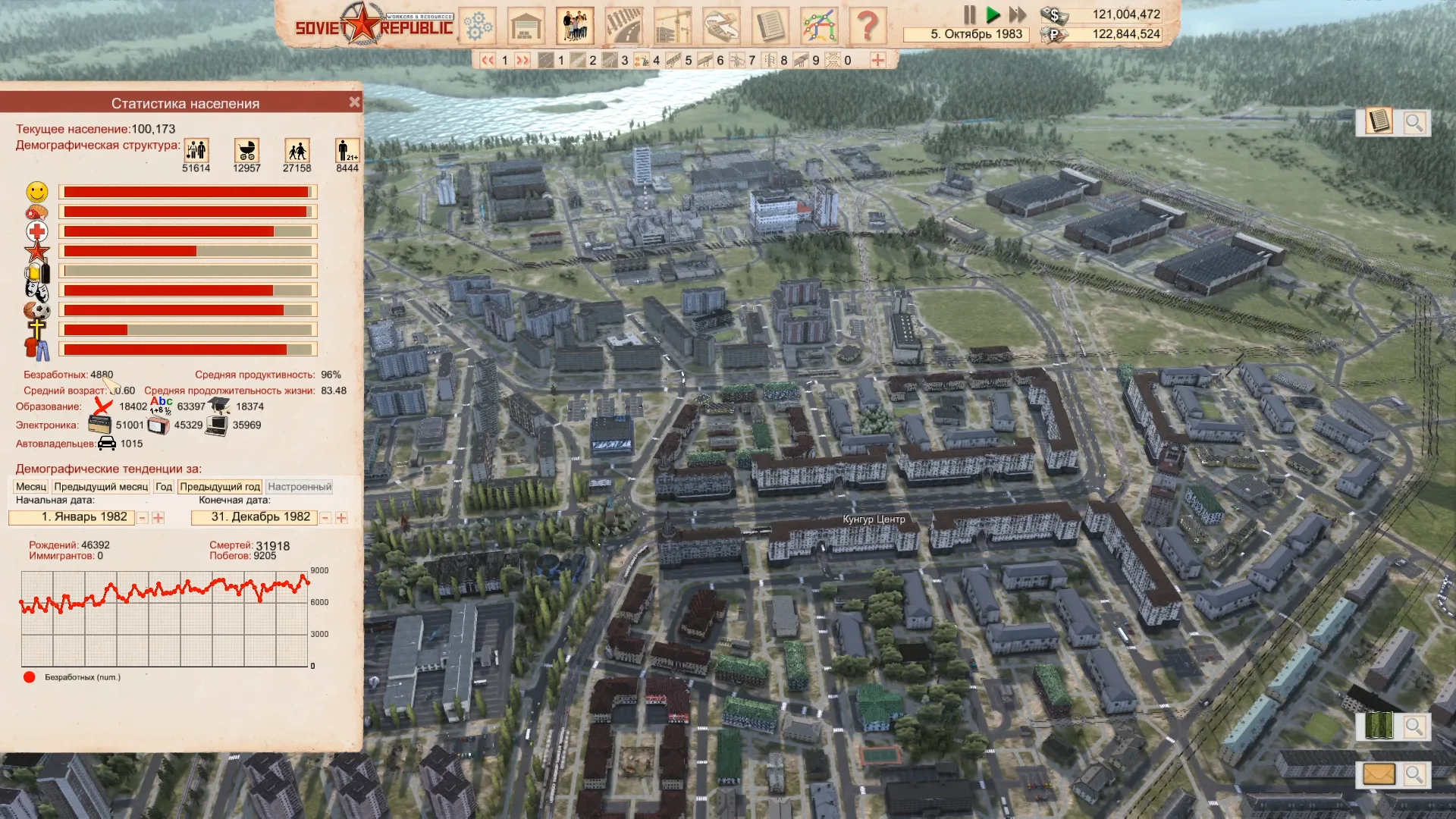Pause the game simulation
The width and height of the screenshot is (1456, 819).
pos(969,14)
